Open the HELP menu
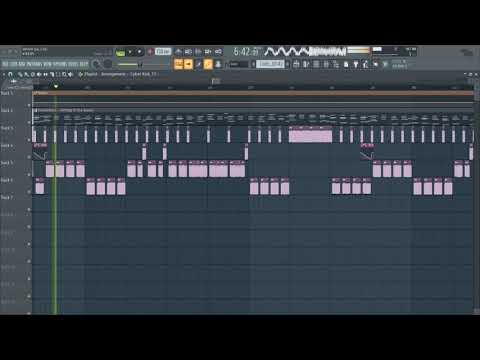Screen dimensions: 480x360 [83, 64]
